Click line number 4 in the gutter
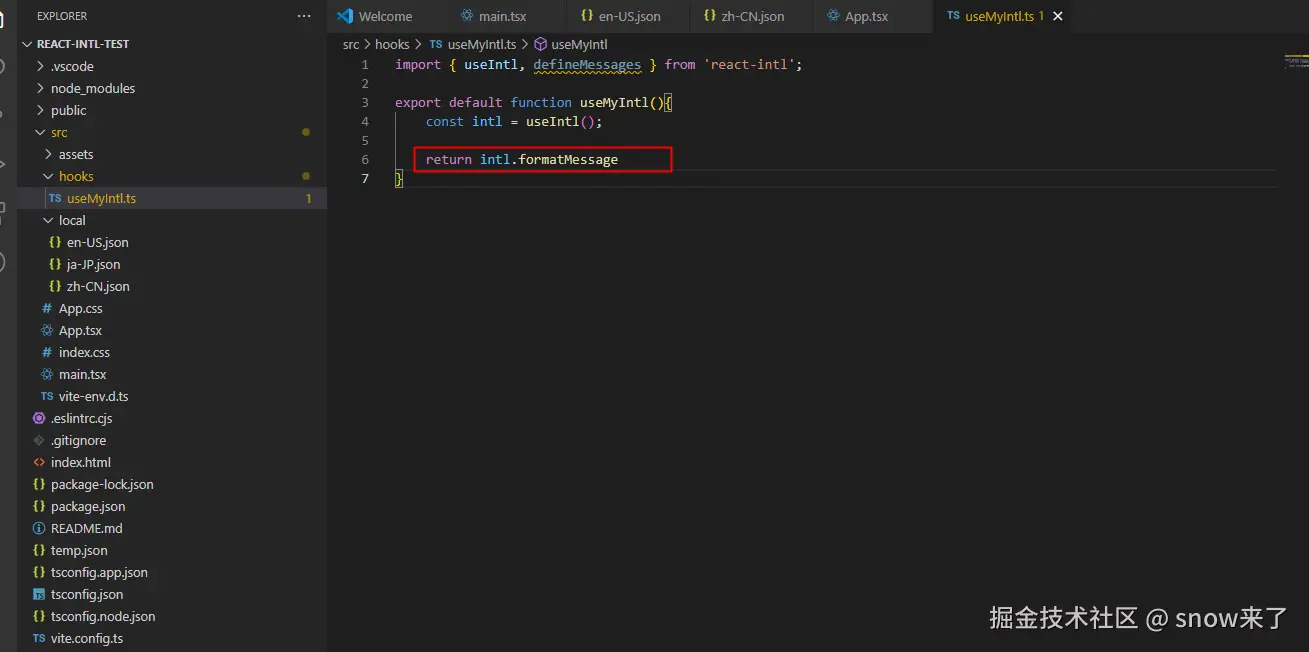This screenshot has height=652, width=1309. (365, 121)
